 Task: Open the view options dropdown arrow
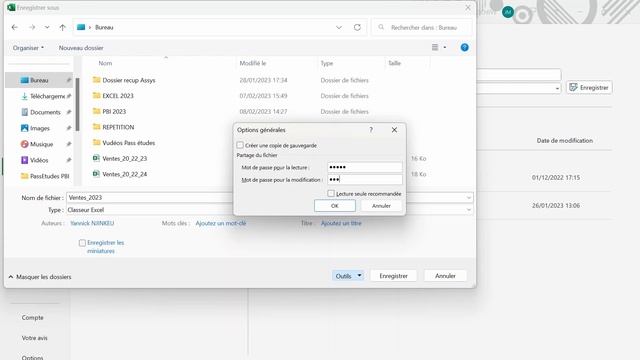[444, 48]
